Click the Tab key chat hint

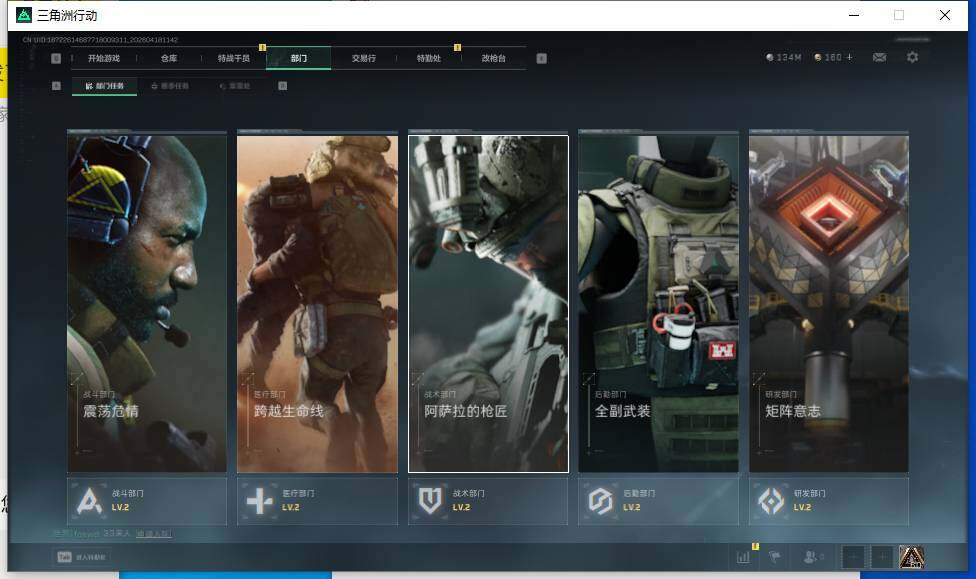tap(82, 557)
